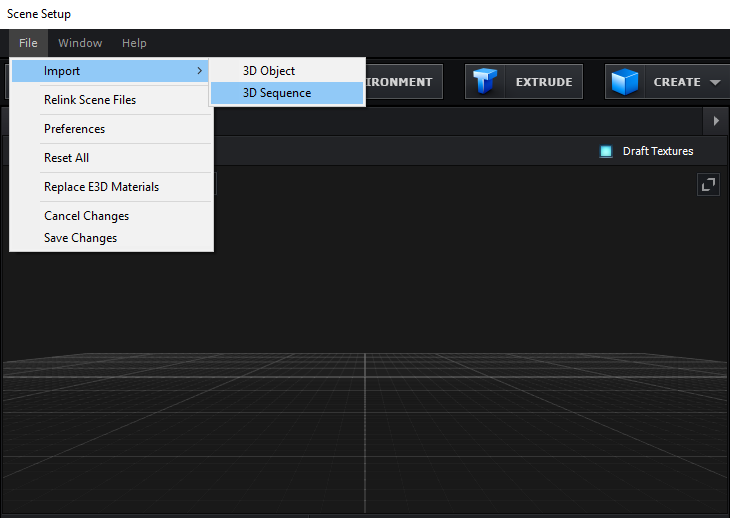
Task: Choose Reset All menu entry
Action: (x=66, y=158)
